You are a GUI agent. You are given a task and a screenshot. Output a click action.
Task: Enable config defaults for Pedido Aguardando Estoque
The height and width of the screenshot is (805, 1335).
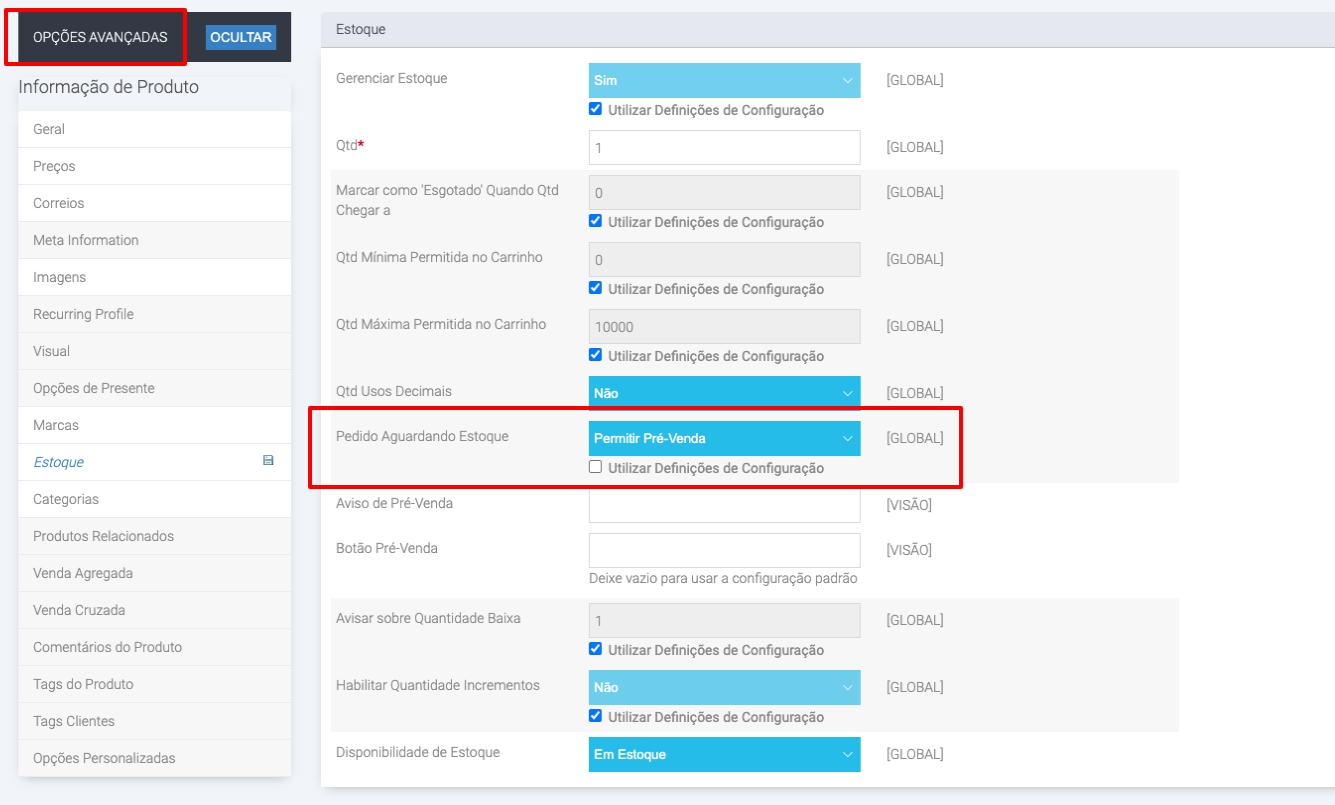(x=596, y=467)
